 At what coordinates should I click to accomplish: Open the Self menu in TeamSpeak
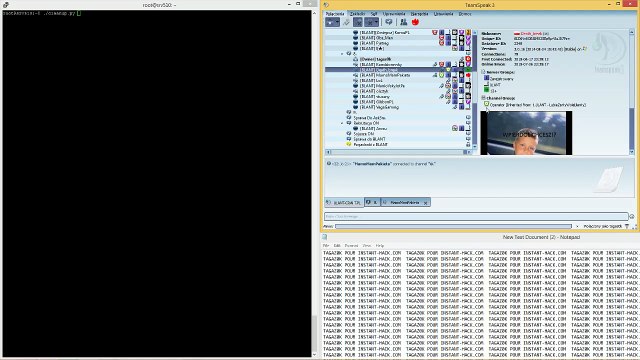[x=374, y=14]
